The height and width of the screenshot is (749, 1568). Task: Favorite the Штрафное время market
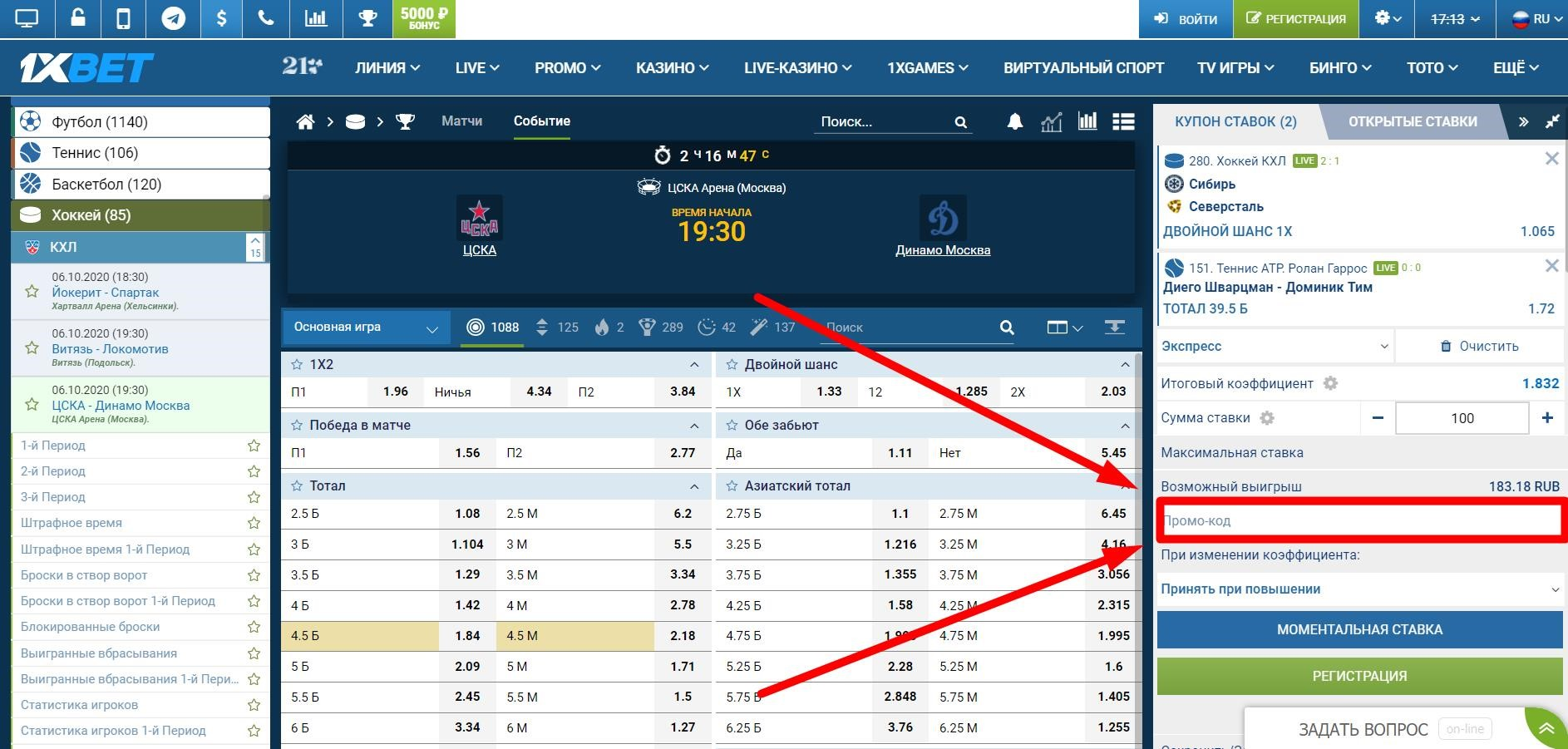point(254,523)
